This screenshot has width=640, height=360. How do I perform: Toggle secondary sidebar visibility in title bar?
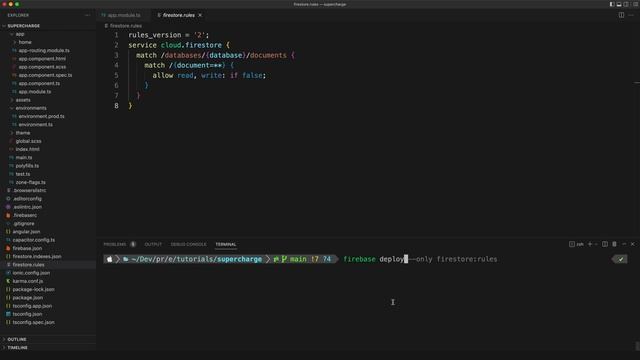coord(626,4)
